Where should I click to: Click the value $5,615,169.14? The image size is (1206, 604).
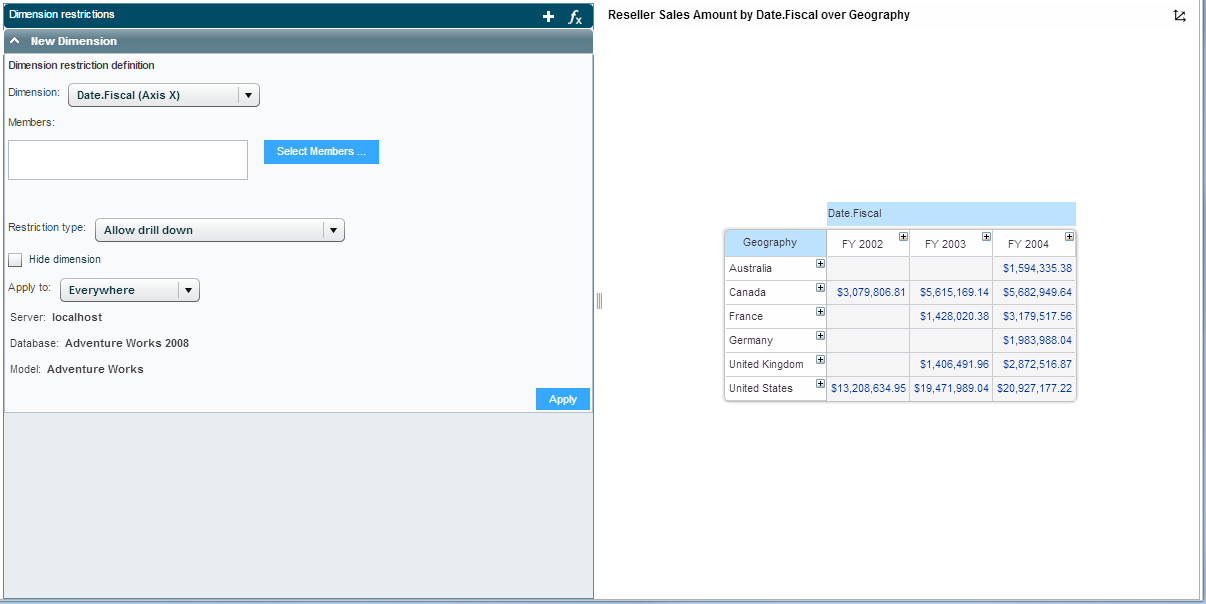(954, 293)
